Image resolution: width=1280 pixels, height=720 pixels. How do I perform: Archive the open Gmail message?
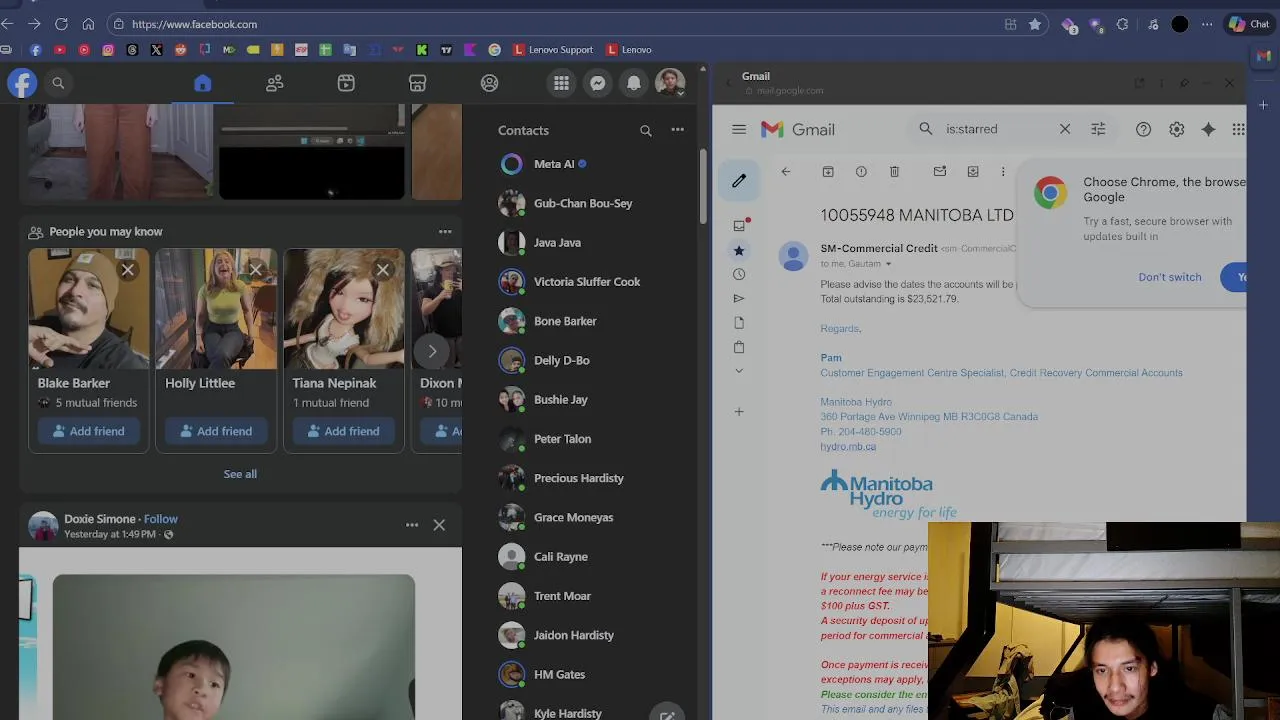828,172
